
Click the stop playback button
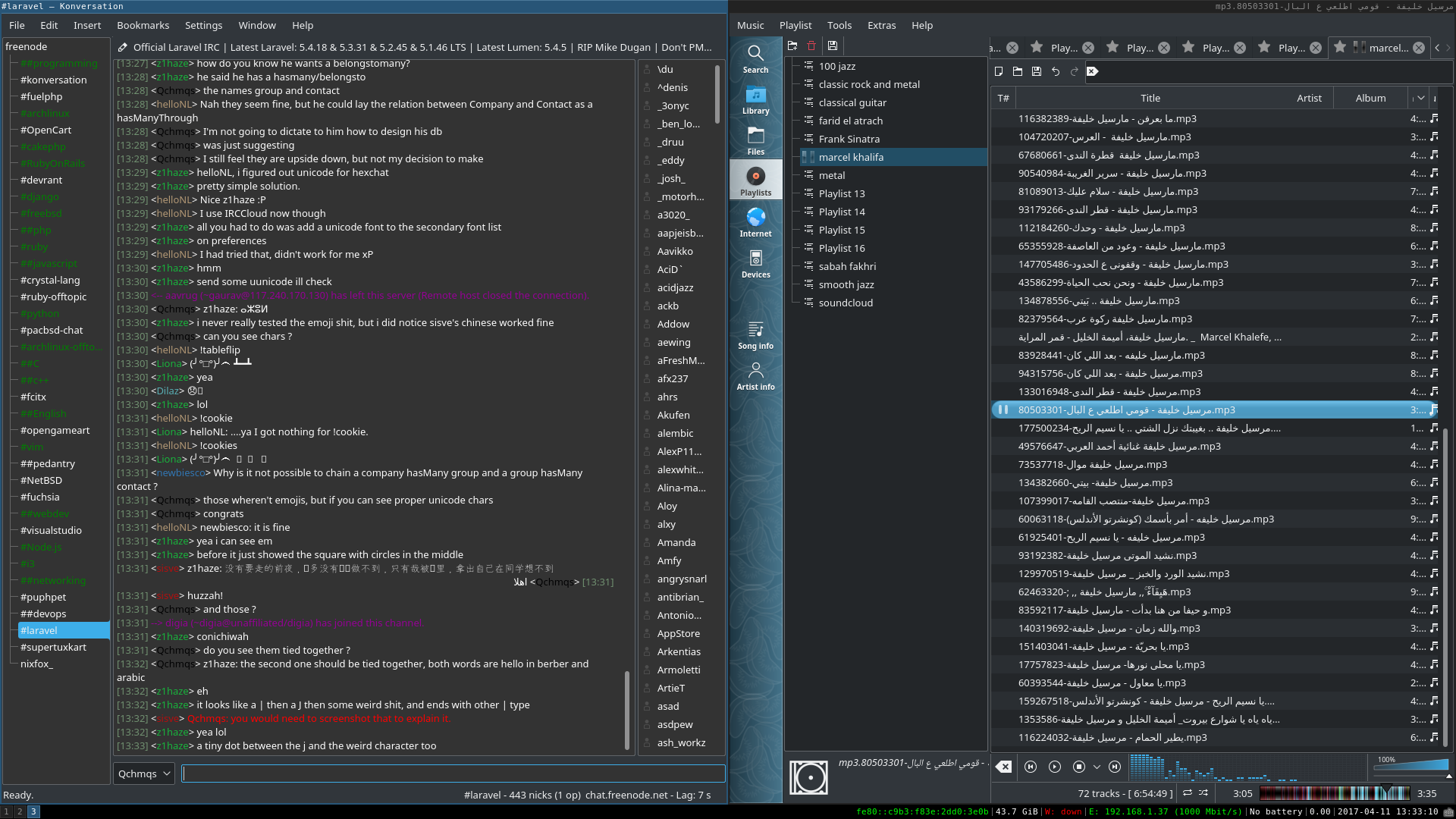(1079, 767)
